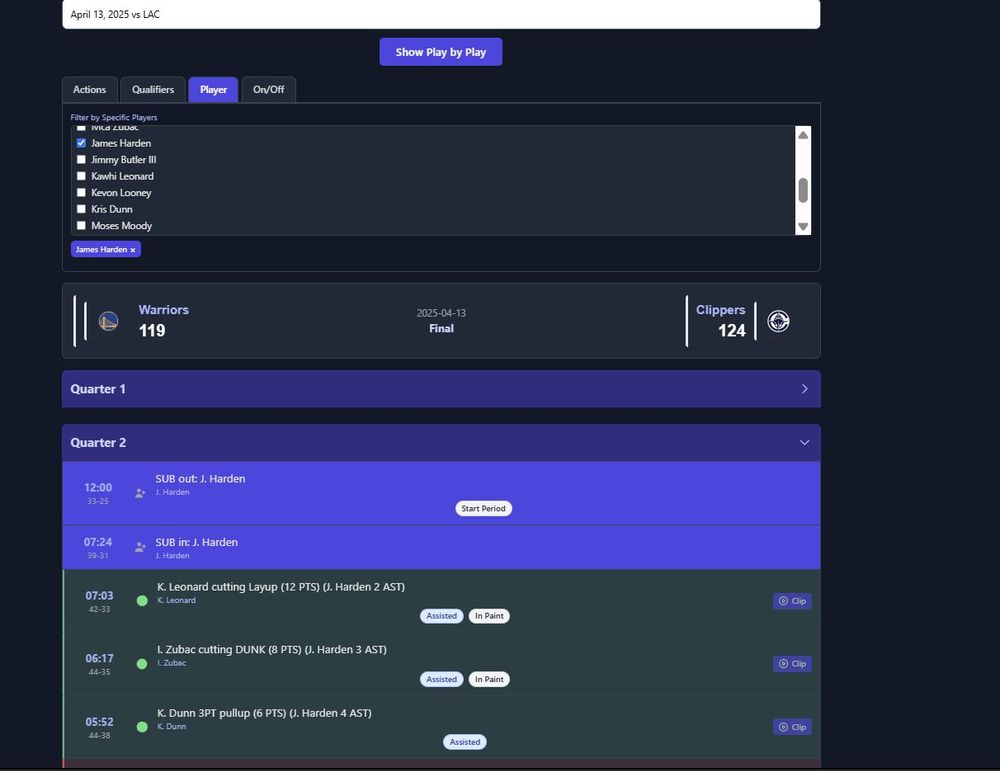Click the player list scroll down arrow
The width and height of the screenshot is (1000, 771).
pyautogui.click(x=804, y=226)
